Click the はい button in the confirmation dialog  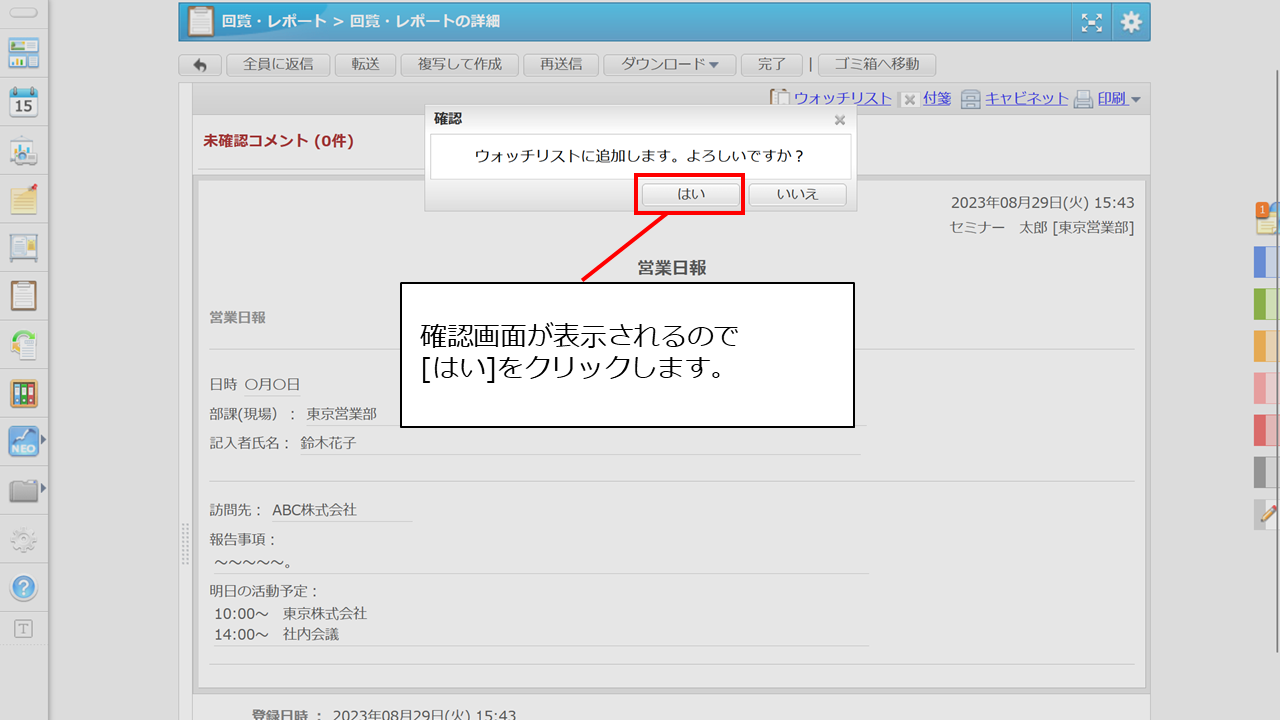click(x=691, y=194)
